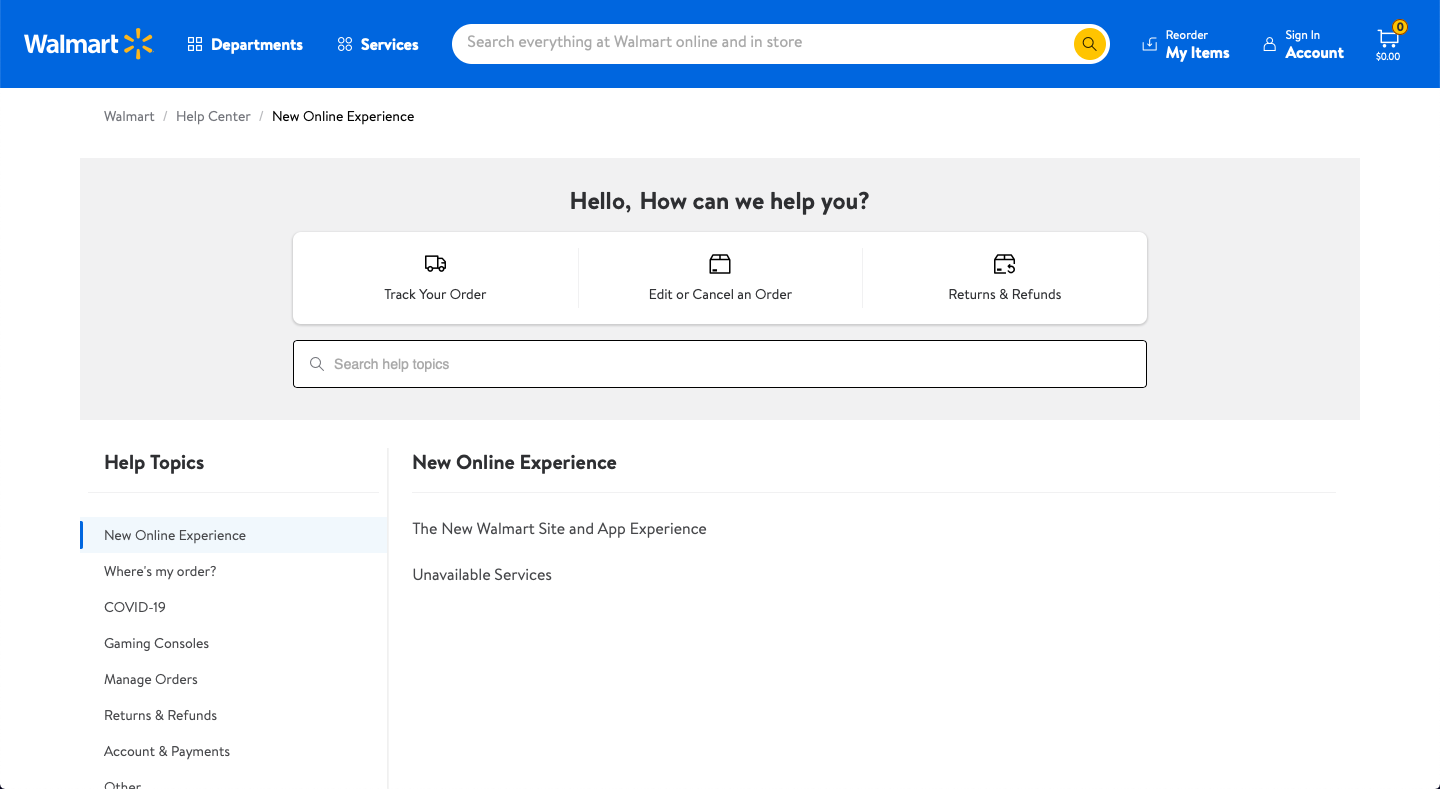Open the Services menu

tap(378, 44)
